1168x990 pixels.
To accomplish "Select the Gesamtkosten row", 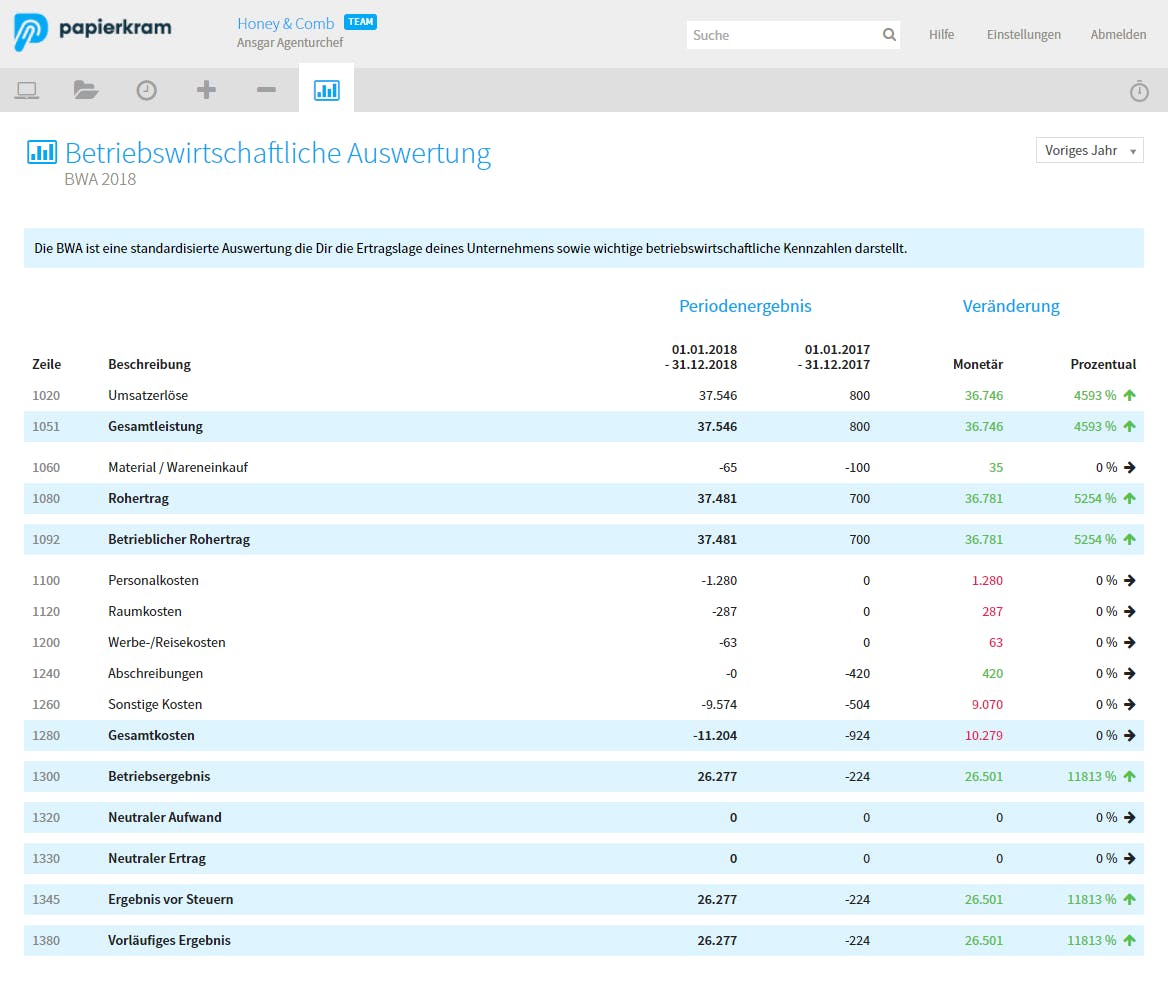I will [x=151, y=736].
